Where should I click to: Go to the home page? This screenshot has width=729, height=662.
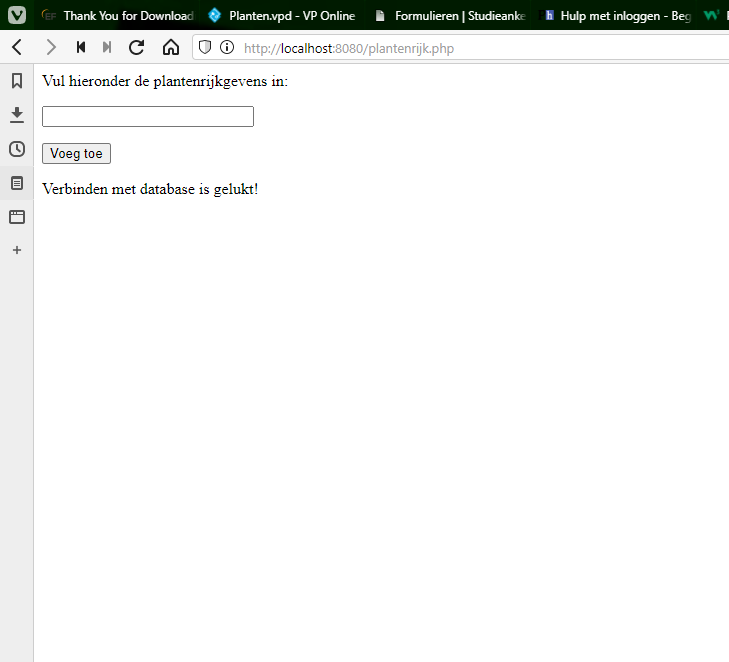coord(171,47)
